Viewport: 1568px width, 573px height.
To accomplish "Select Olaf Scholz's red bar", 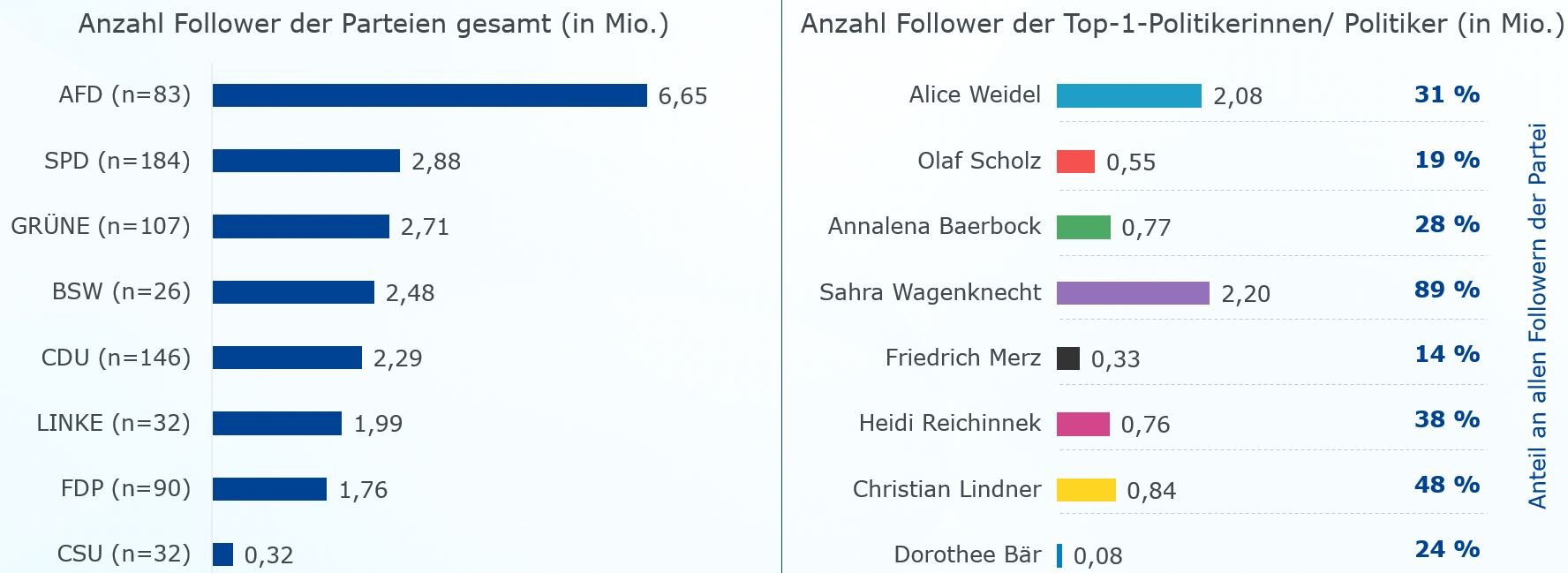I will (1075, 162).
